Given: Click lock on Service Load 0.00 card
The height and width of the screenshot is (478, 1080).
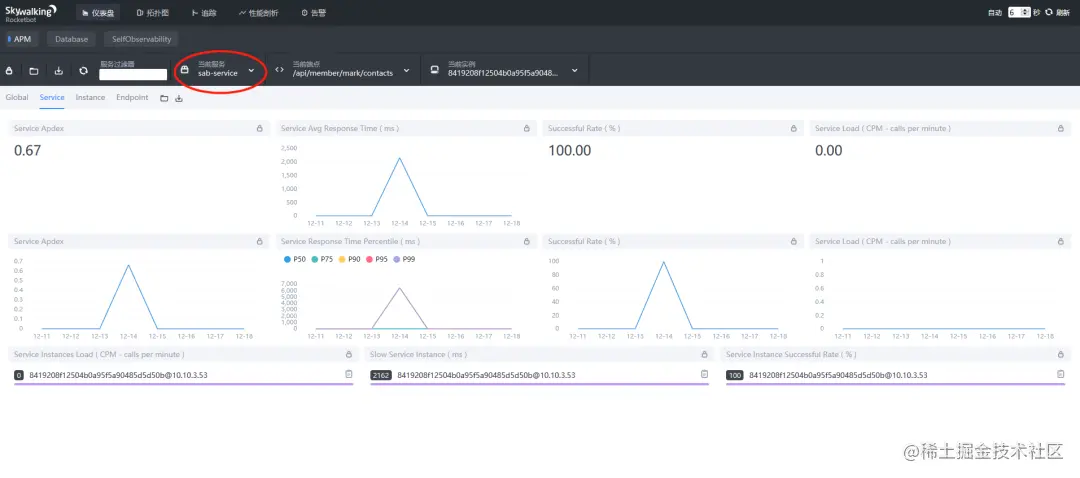Looking at the screenshot, I should pyautogui.click(x=1061, y=128).
